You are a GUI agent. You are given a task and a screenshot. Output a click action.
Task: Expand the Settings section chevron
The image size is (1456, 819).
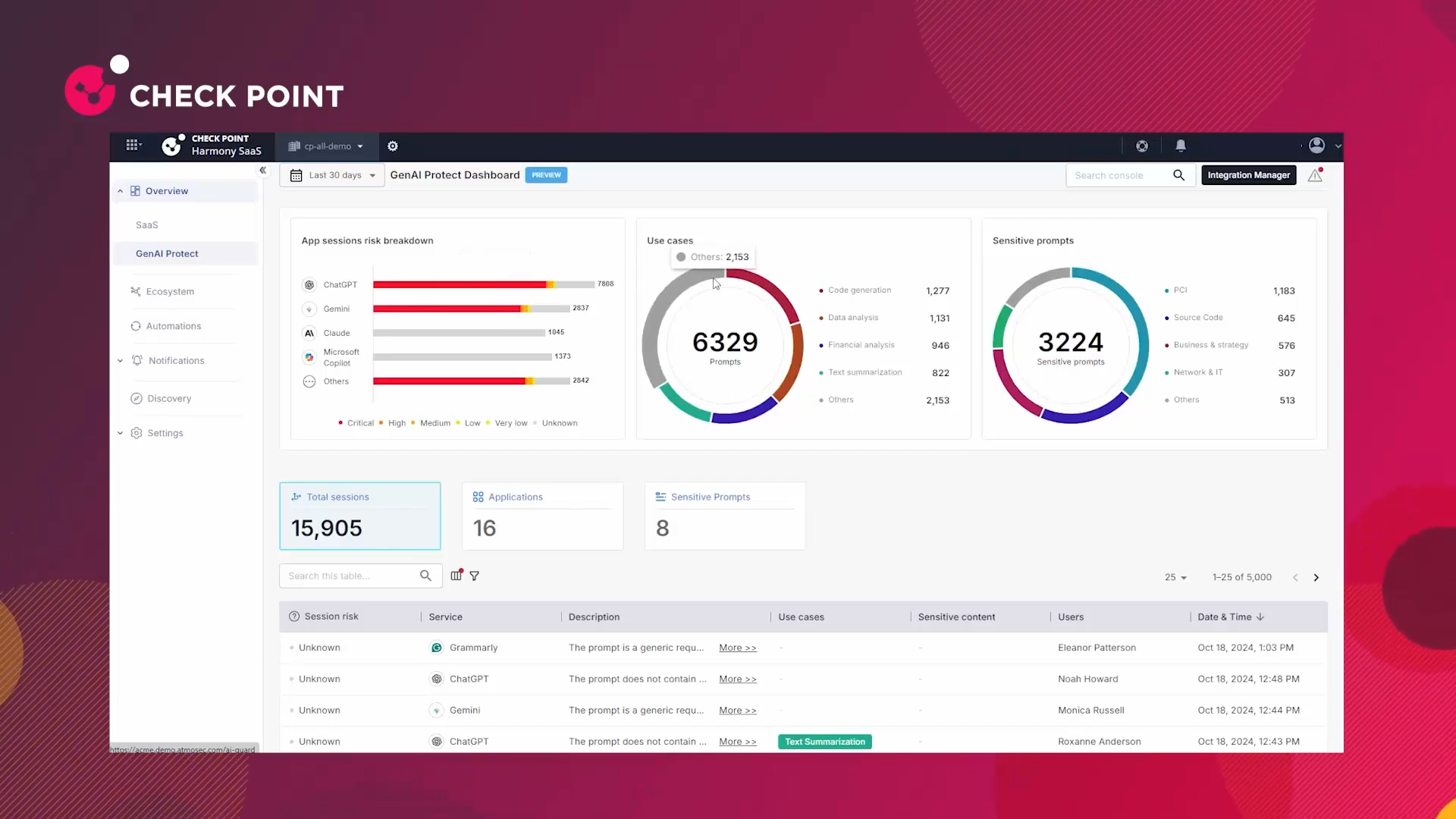120,433
